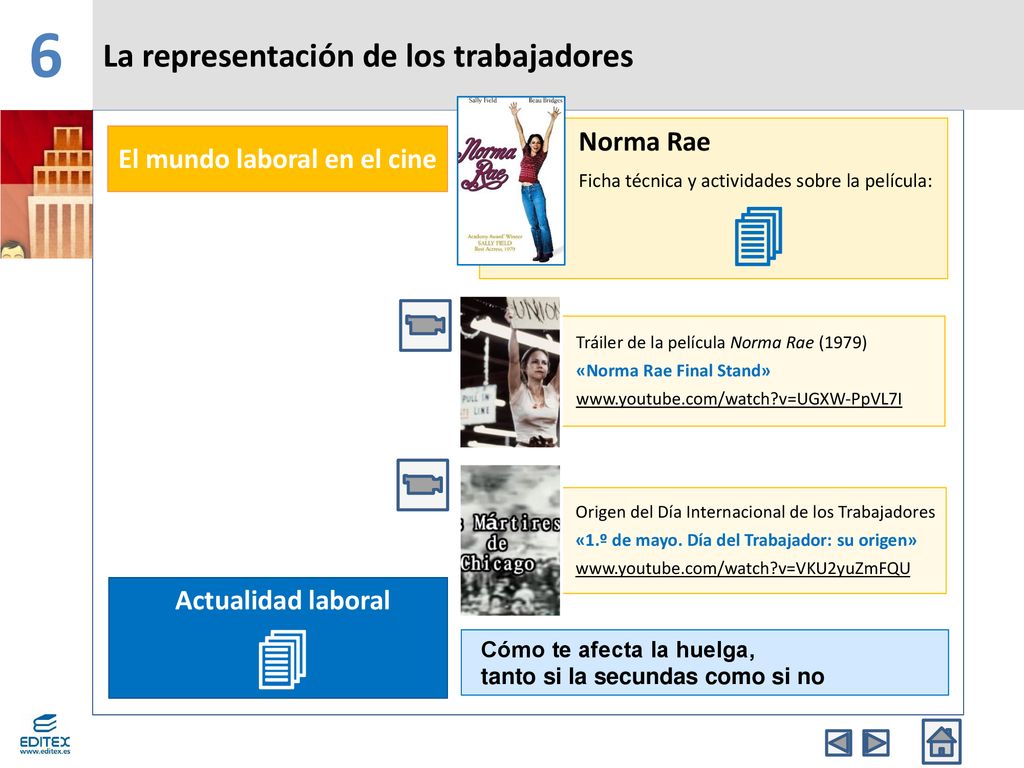Open the Norma Rae union sign thumbnail
This screenshot has height=768, width=1024.
(x=510, y=372)
